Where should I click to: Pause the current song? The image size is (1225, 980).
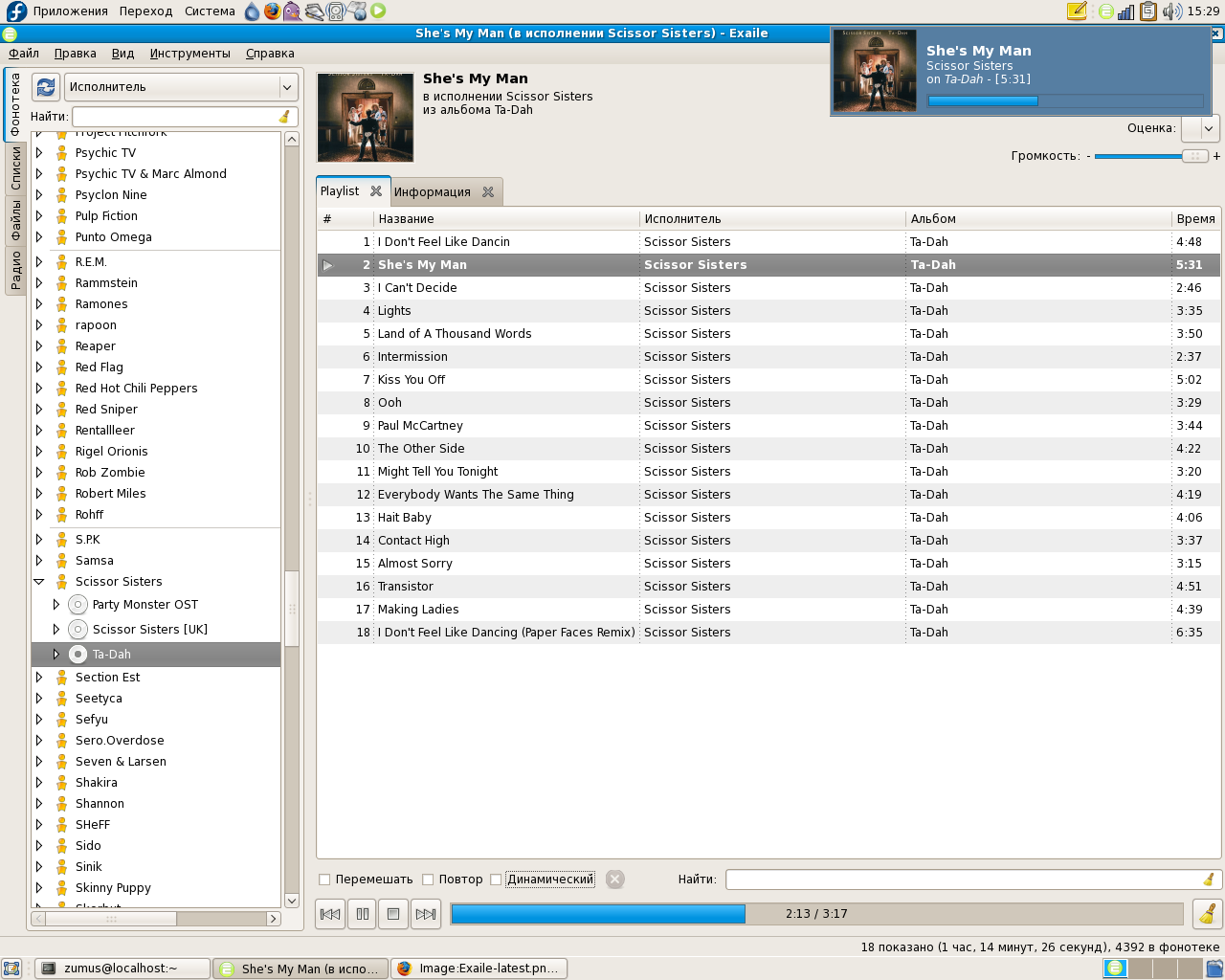tap(363, 914)
